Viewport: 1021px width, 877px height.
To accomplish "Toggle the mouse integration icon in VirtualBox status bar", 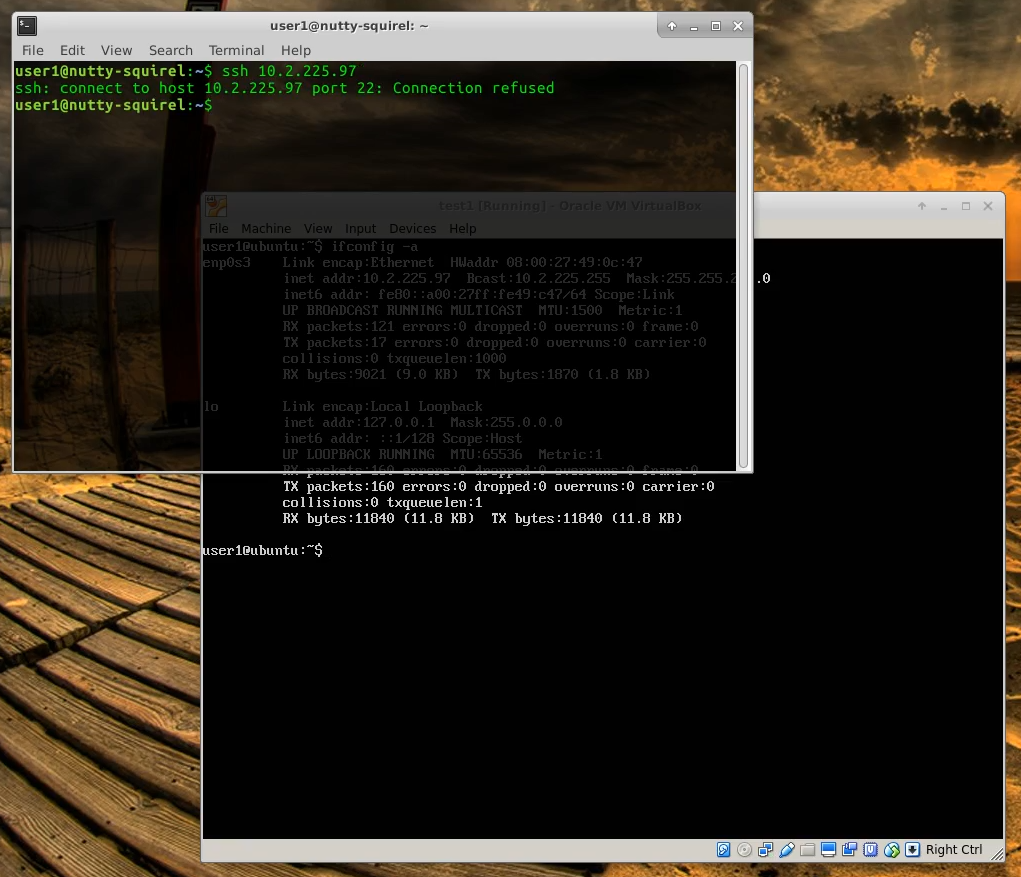I will click(892, 850).
